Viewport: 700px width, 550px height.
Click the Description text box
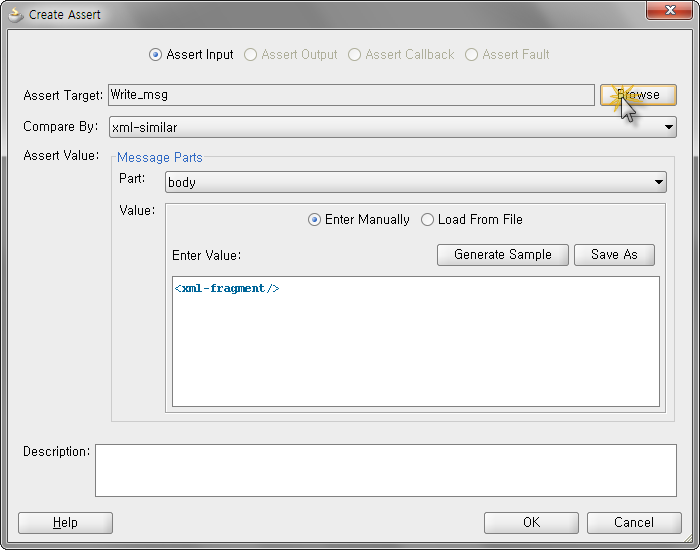click(386, 470)
